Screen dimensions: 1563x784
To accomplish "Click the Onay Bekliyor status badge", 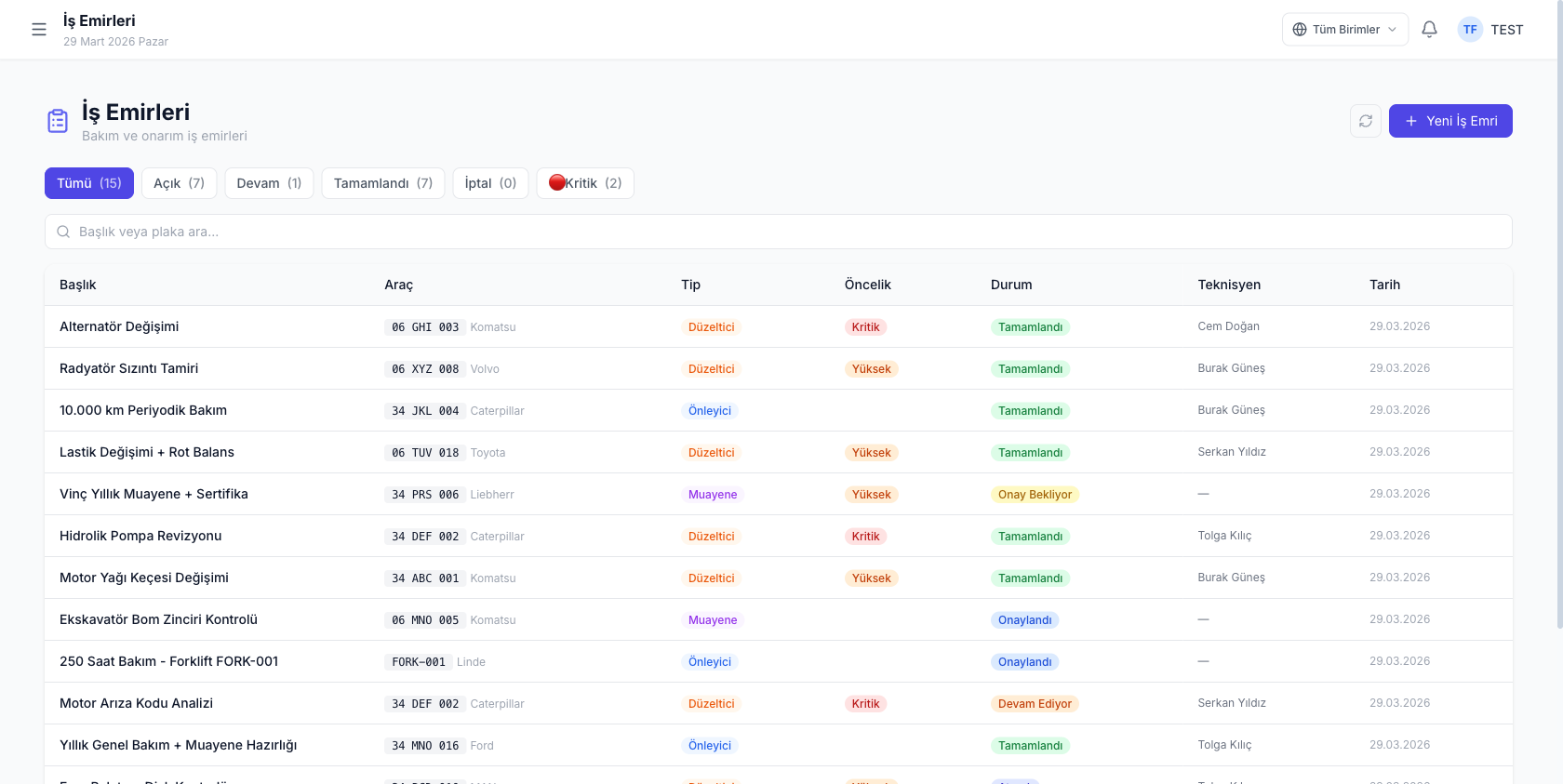I will (x=1035, y=495).
